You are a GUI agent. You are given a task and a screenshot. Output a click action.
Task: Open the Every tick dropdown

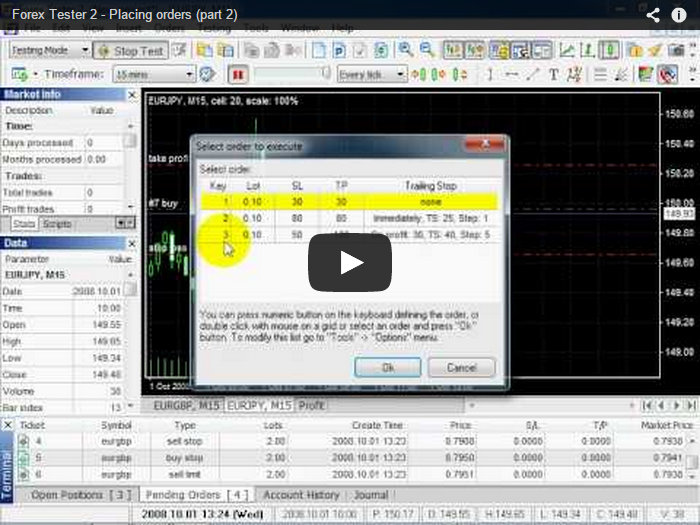coord(372,74)
